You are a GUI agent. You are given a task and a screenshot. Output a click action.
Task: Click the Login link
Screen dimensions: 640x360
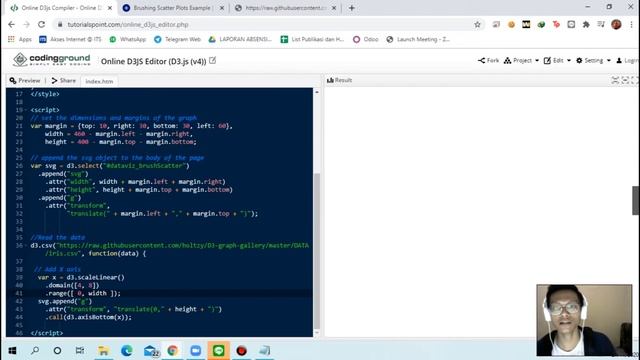click(x=628, y=60)
